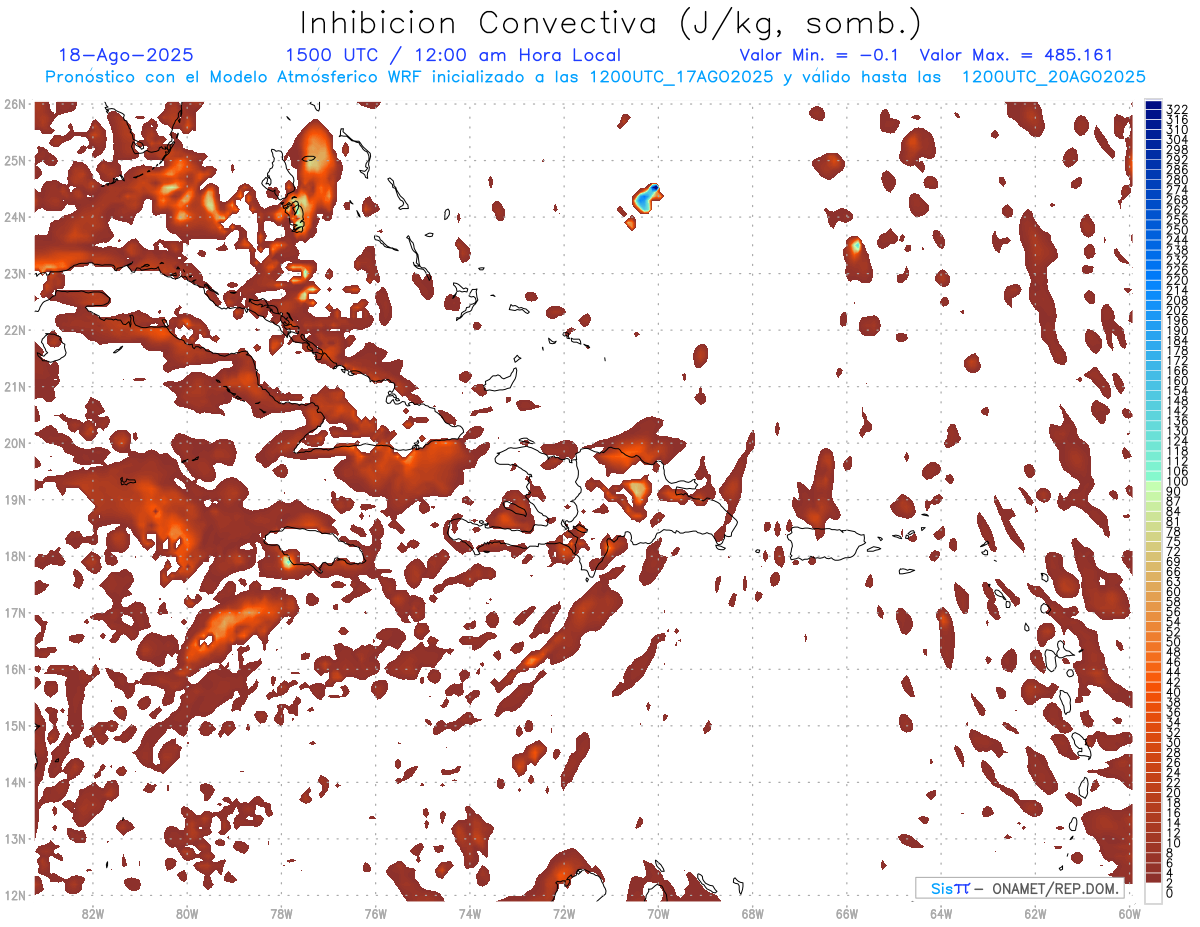Screen dimensions: 1200x927
Task: Click the "17N" latitude label
Action: tap(14, 613)
